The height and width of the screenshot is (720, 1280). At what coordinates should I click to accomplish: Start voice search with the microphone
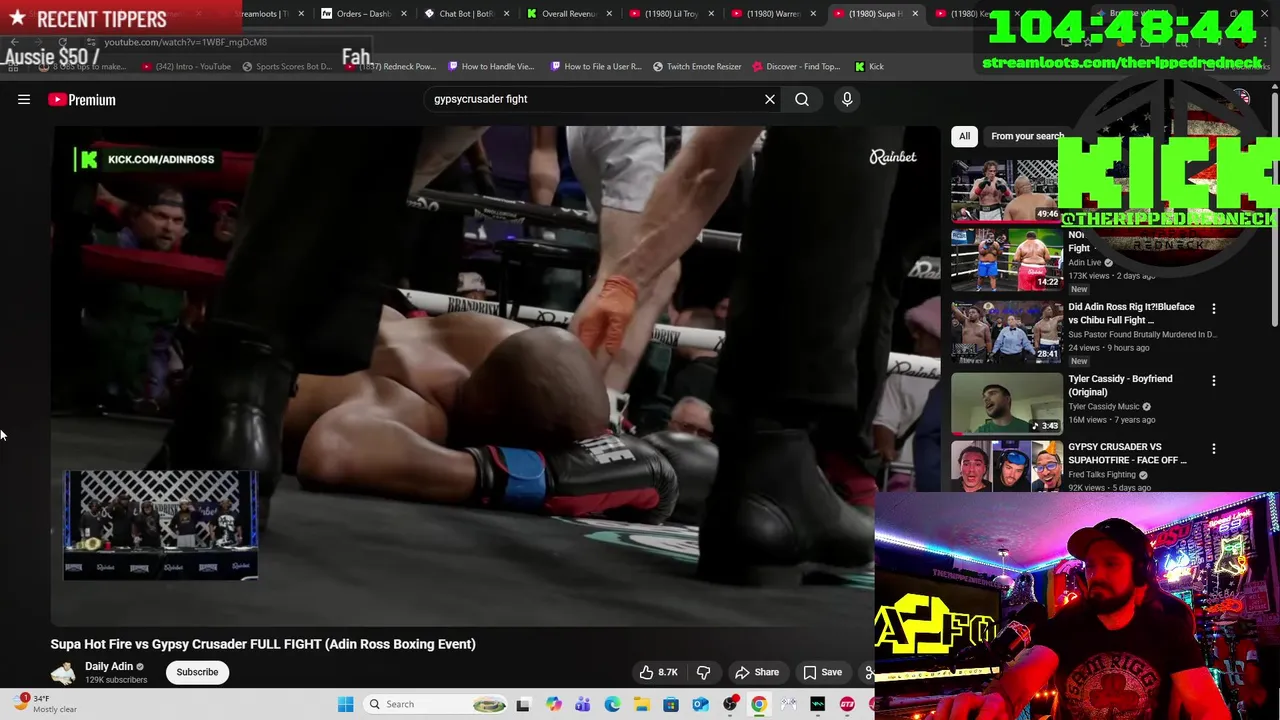click(847, 99)
